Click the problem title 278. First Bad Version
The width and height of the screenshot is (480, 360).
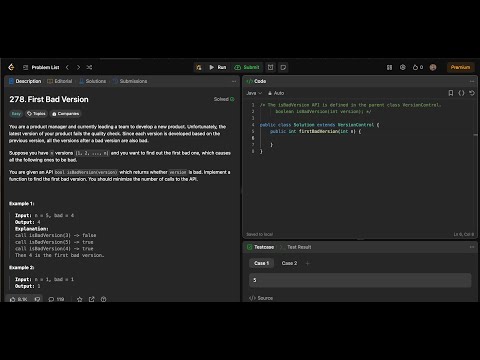click(49, 99)
